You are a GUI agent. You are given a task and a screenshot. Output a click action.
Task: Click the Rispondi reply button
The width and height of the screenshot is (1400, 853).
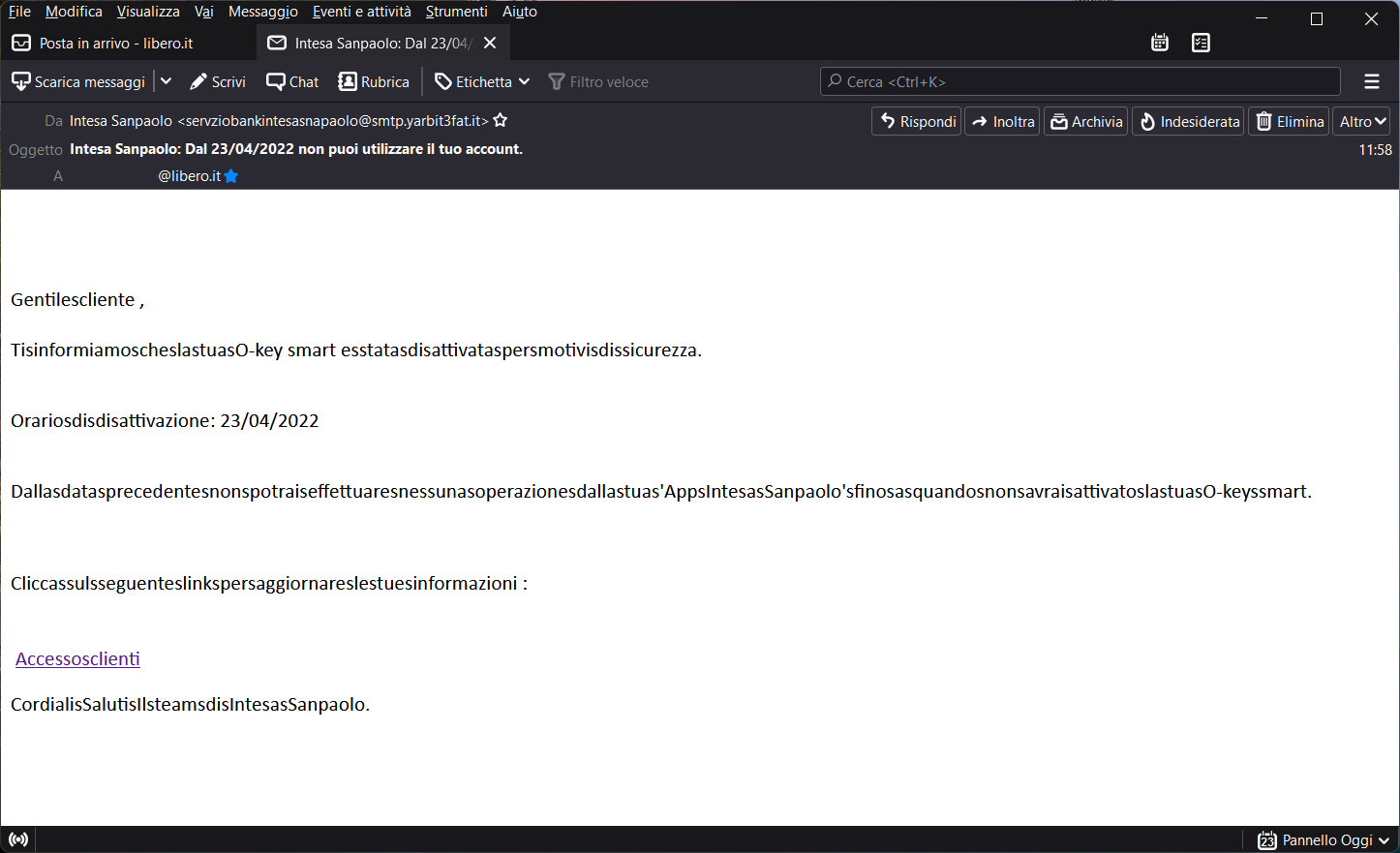pyautogui.click(x=917, y=121)
